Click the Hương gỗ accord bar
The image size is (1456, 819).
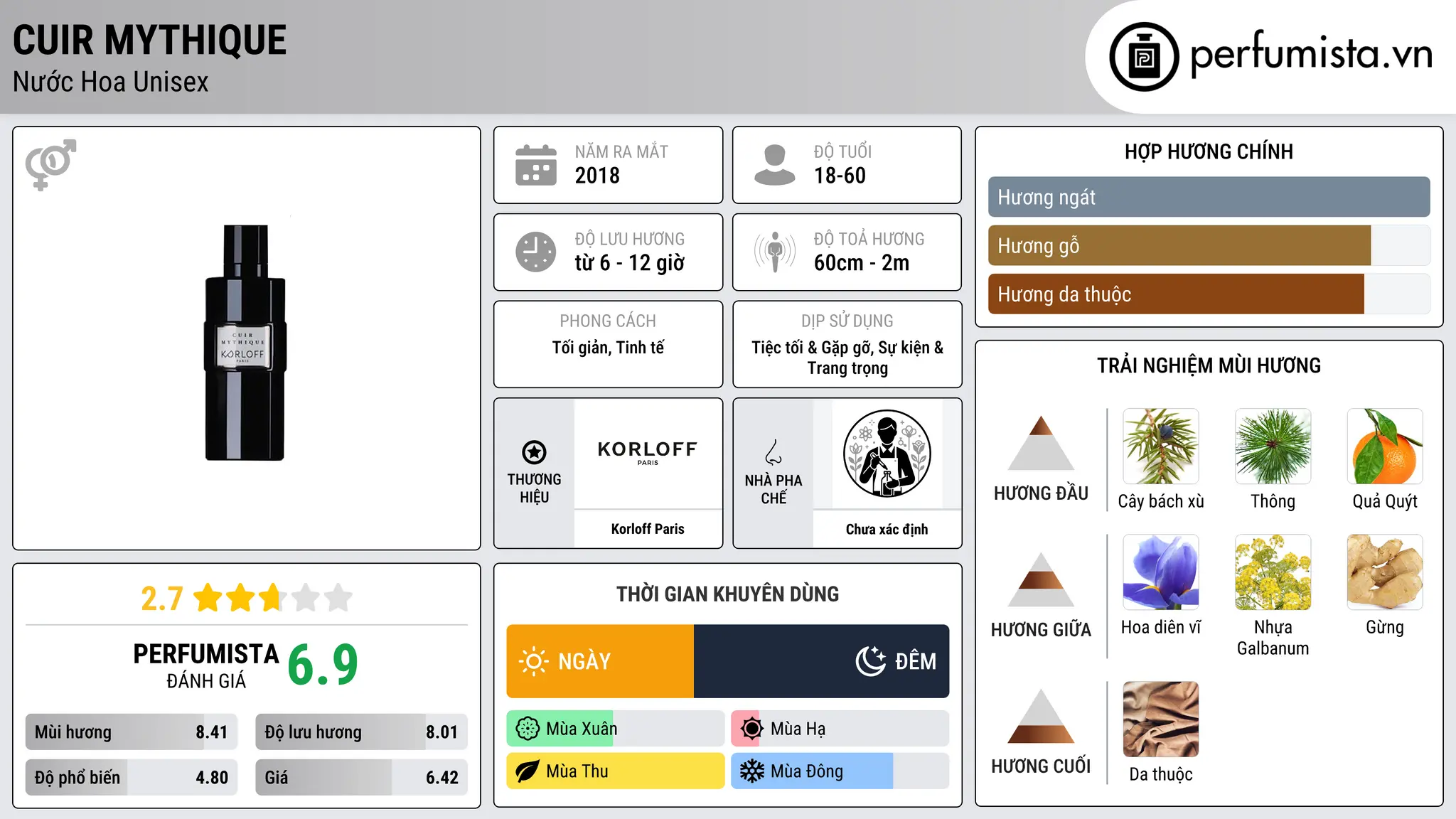[1209, 245]
